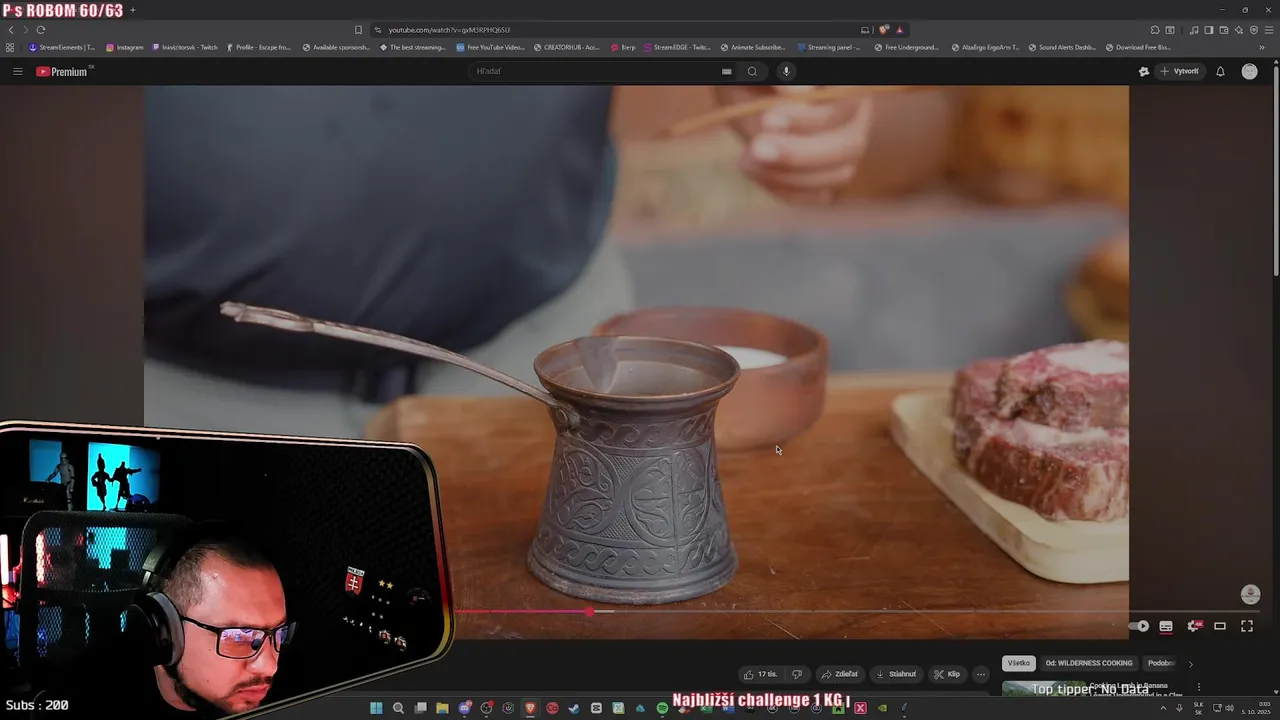Switch to theater mode
This screenshot has width=1280, height=720.
pyautogui.click(x=1220, y=626)
